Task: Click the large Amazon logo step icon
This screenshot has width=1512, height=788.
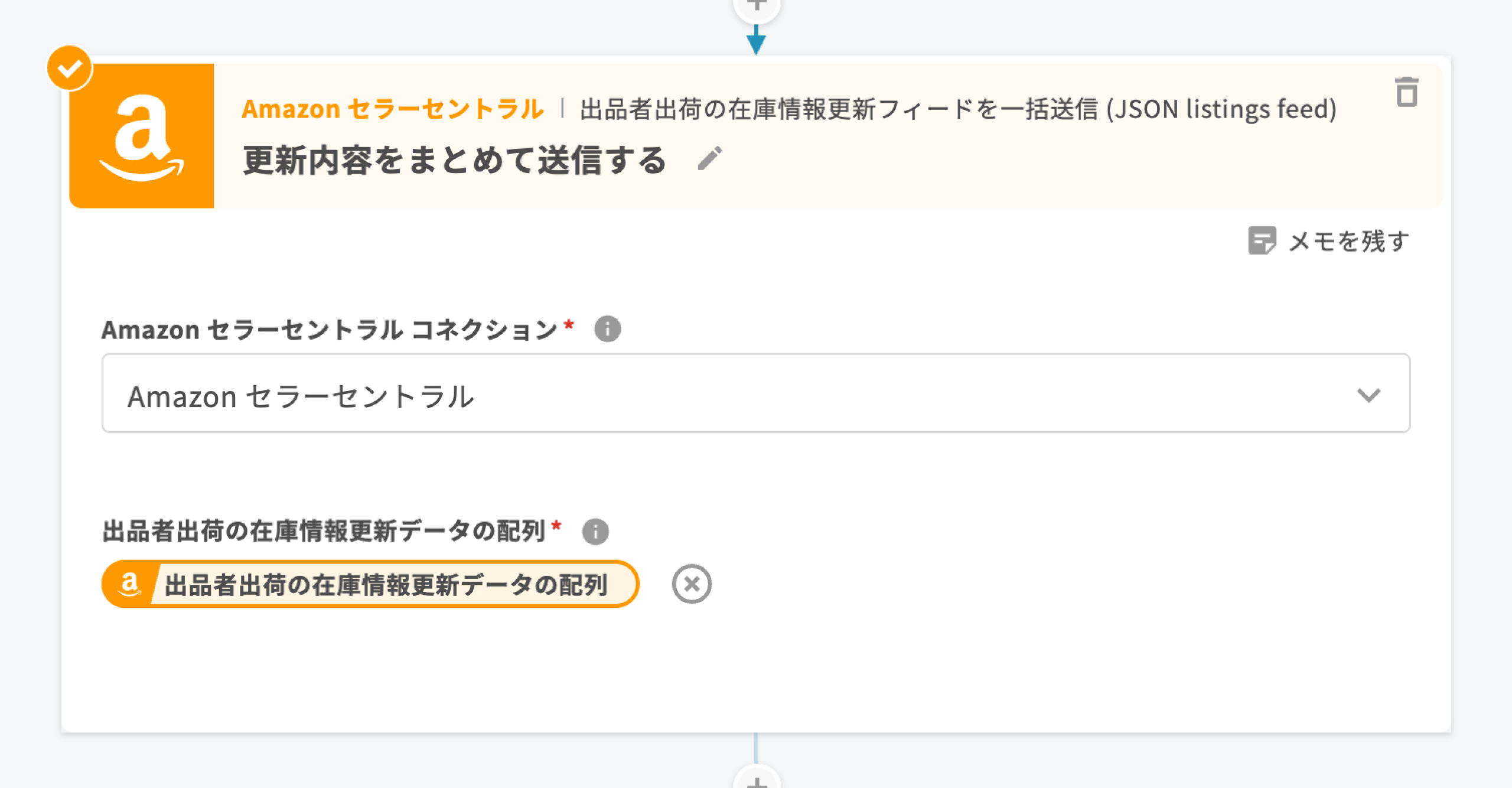Action: (x=142, y=136)
